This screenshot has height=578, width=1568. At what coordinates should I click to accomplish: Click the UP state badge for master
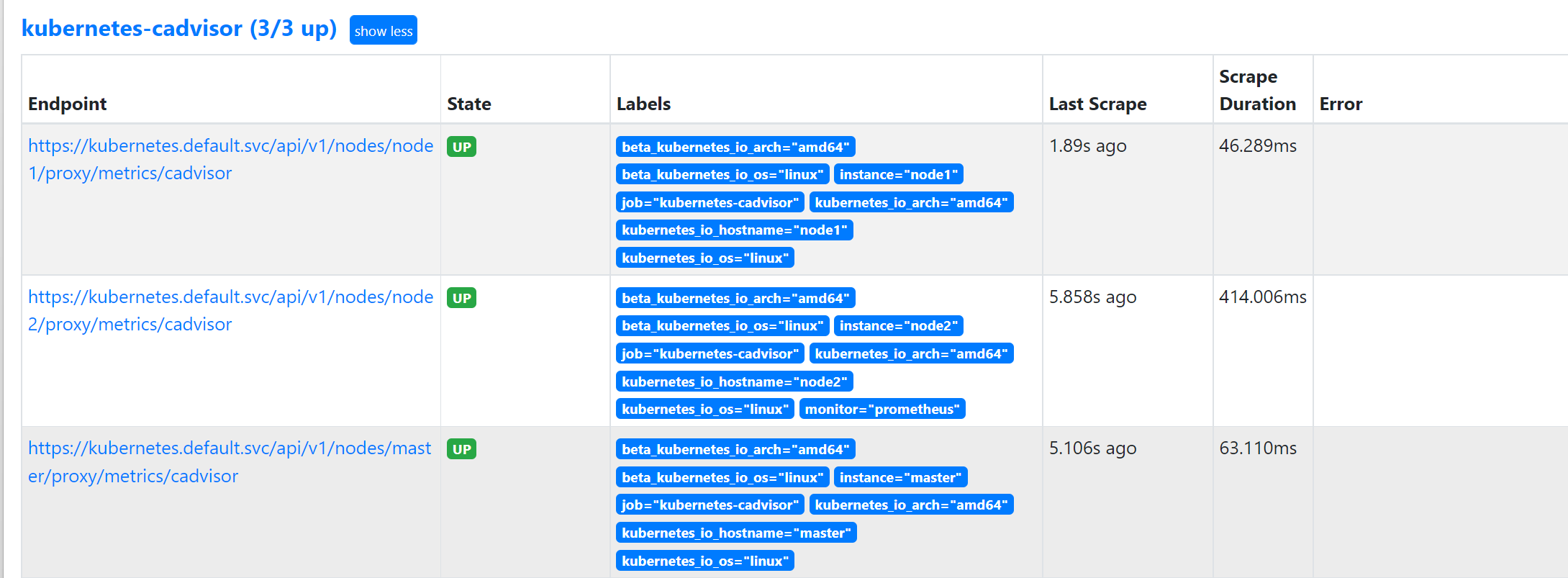pyautogui.click(x=461, y=449)
